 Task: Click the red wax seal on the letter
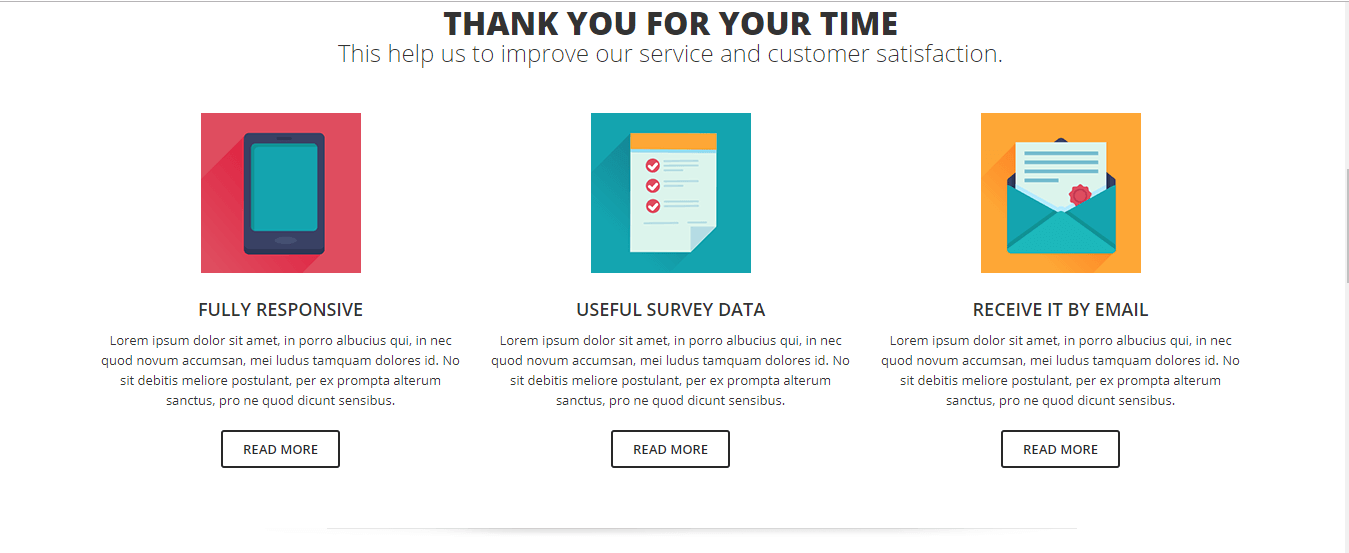click(1079, 195)
